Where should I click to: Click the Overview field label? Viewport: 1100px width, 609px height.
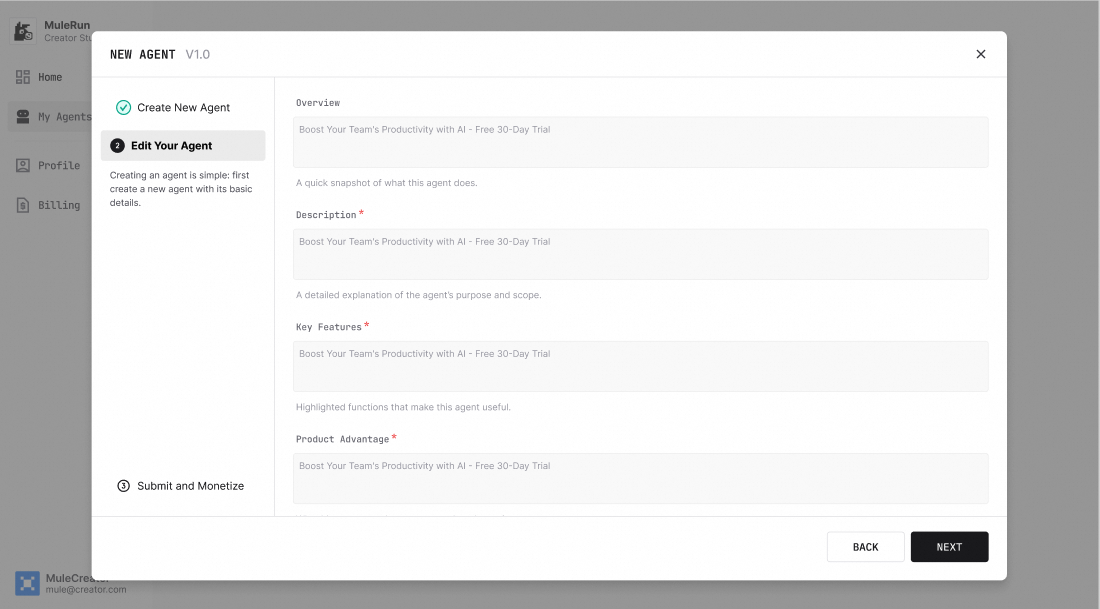pos(318,102)
